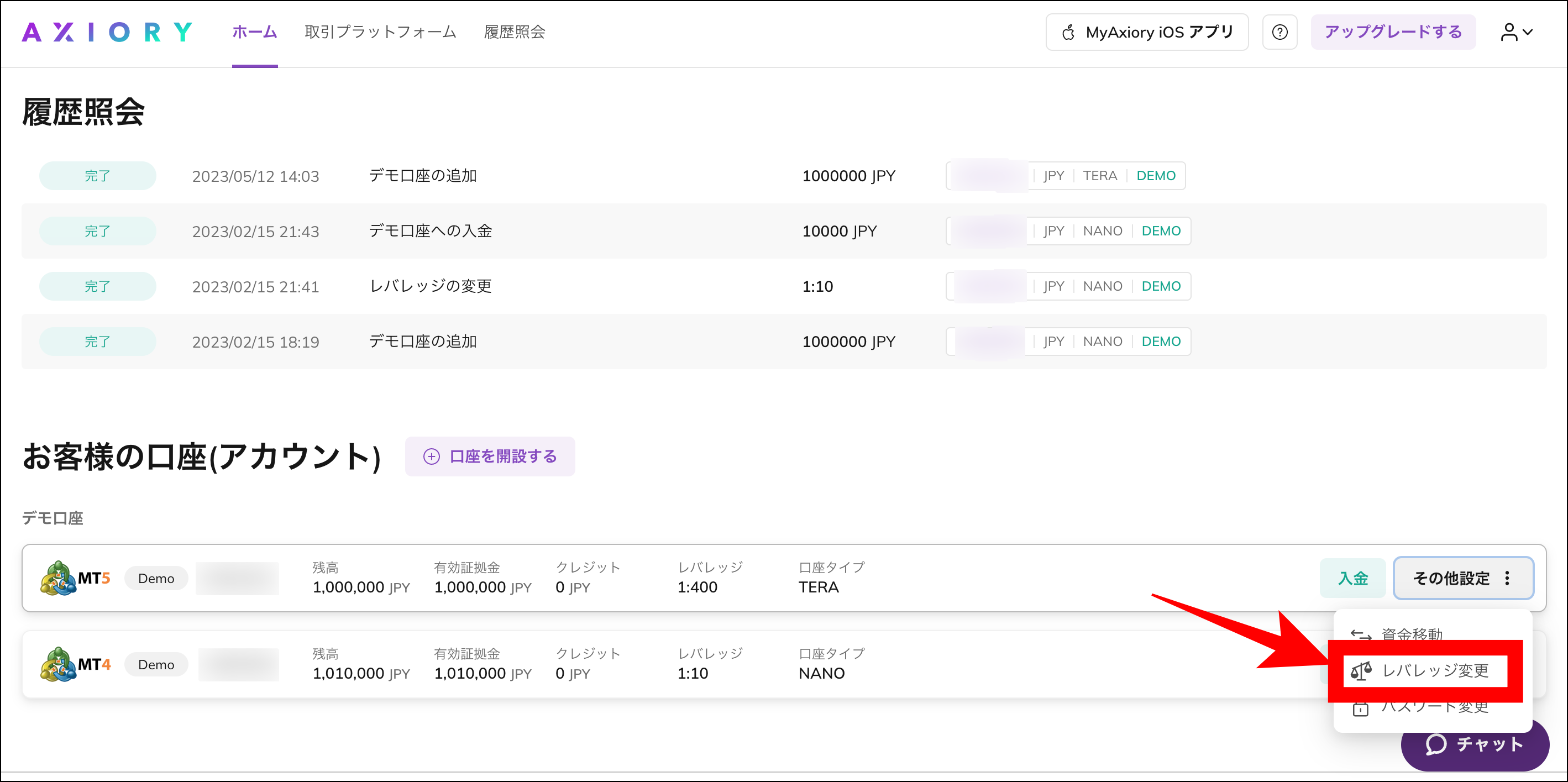Viewport: 1568px width, 782px height.
Task: Click the Apple icon on MyAxiory iOS アプリ button
Action: [1067, 32]
